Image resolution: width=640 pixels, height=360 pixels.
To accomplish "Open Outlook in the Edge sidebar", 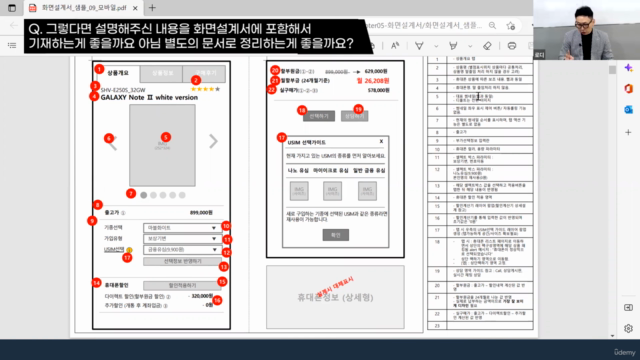I will (x=628, y=109).
